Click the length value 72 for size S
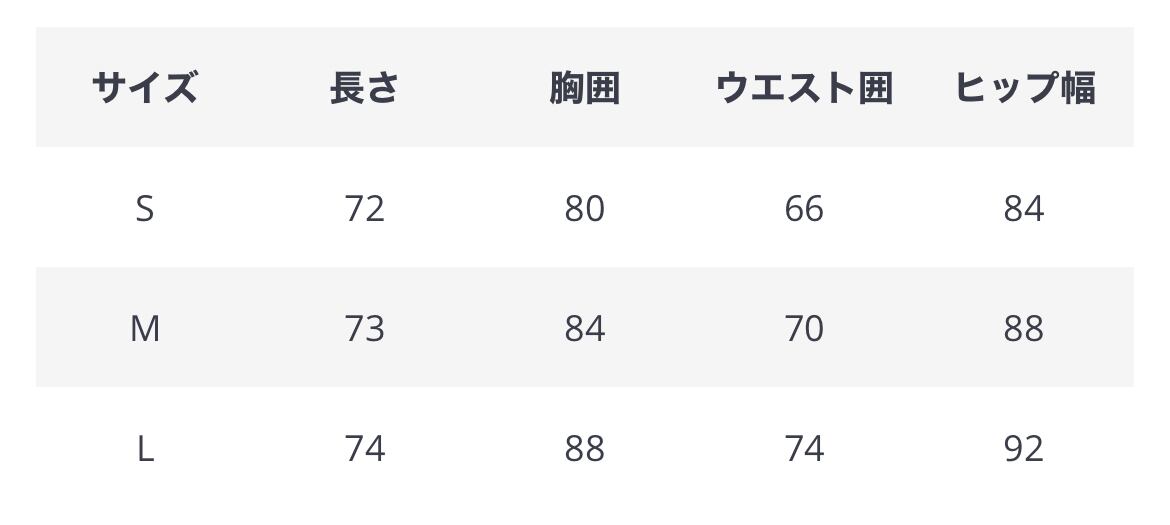Viewport: 1170px width, 525px height. 364,209
